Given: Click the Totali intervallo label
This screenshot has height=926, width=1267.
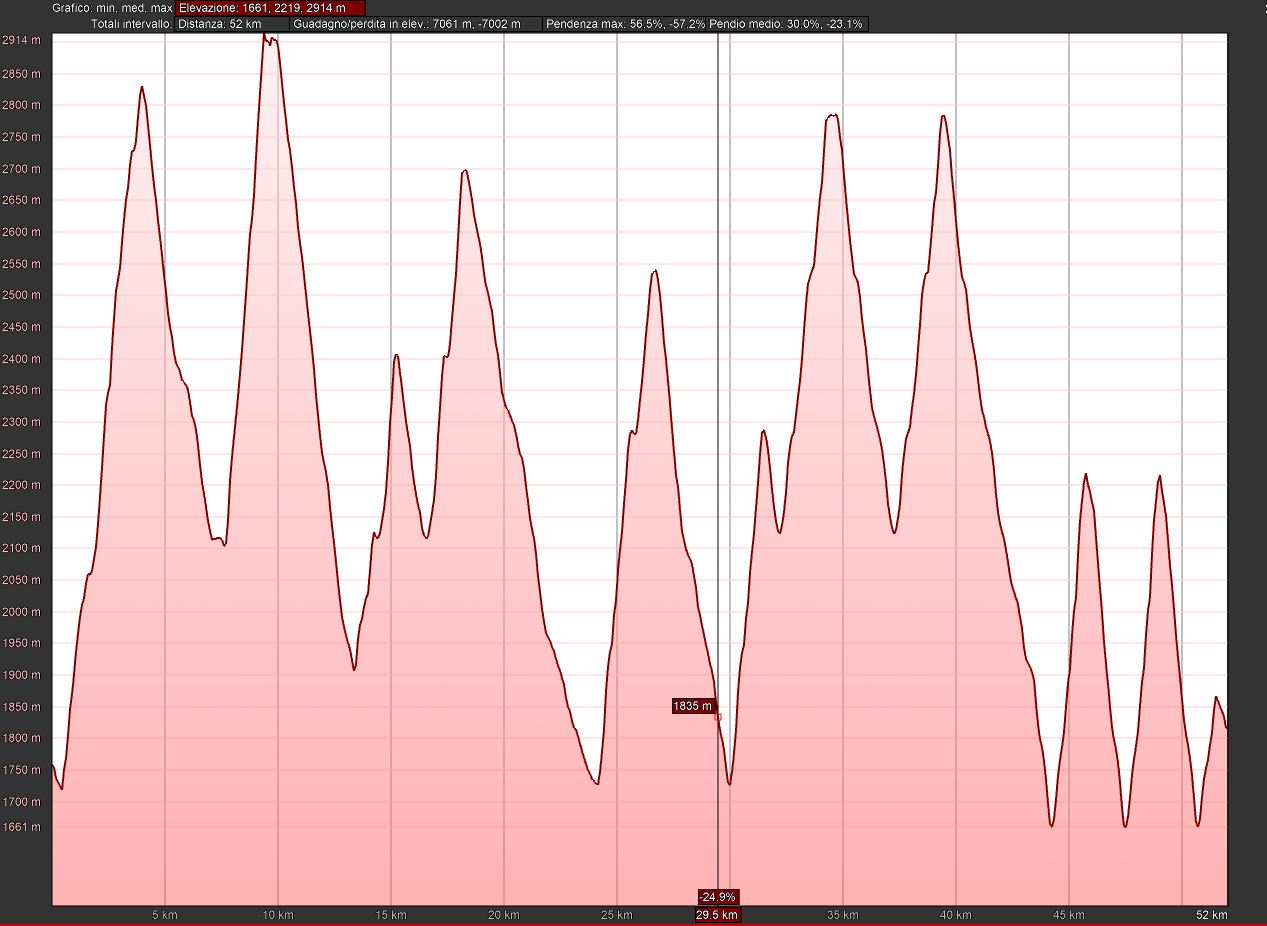Looking at the screenshot, I should click(131, 23).
